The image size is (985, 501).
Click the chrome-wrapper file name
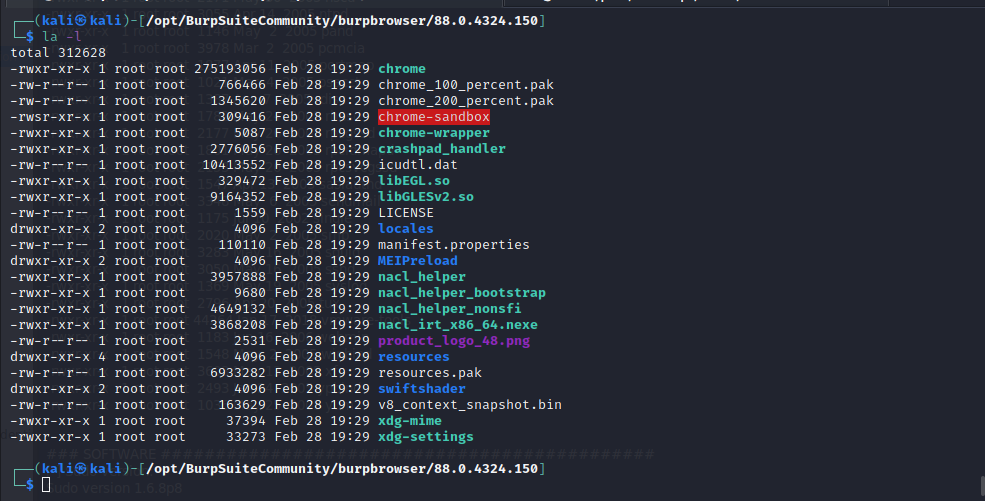(433, 133)
